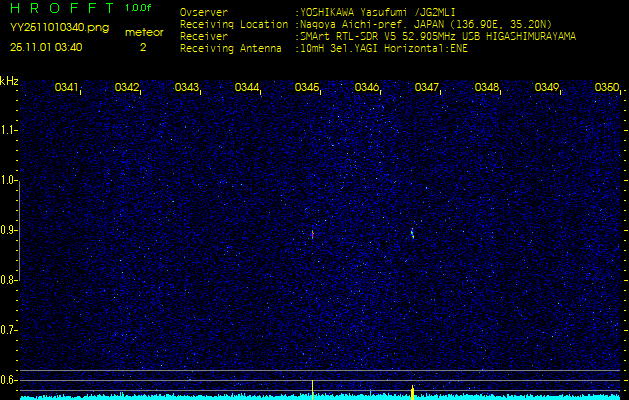Image resolution: width=629 pixels, height=400 pixels.
Task: Click the 1.0 kHz axis label
Action: (7, 180)
